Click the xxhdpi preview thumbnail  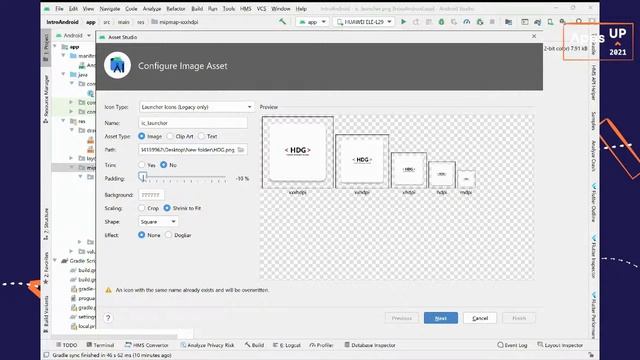tap(362, 161)
